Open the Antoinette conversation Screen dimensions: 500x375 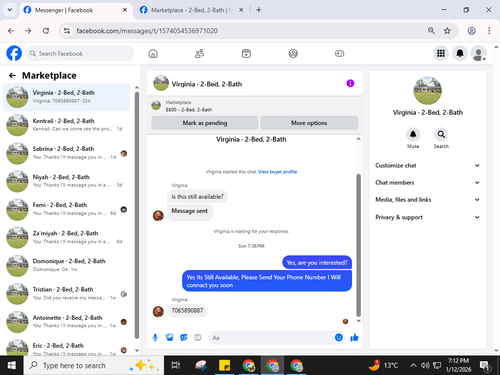[x=67, y=322]
